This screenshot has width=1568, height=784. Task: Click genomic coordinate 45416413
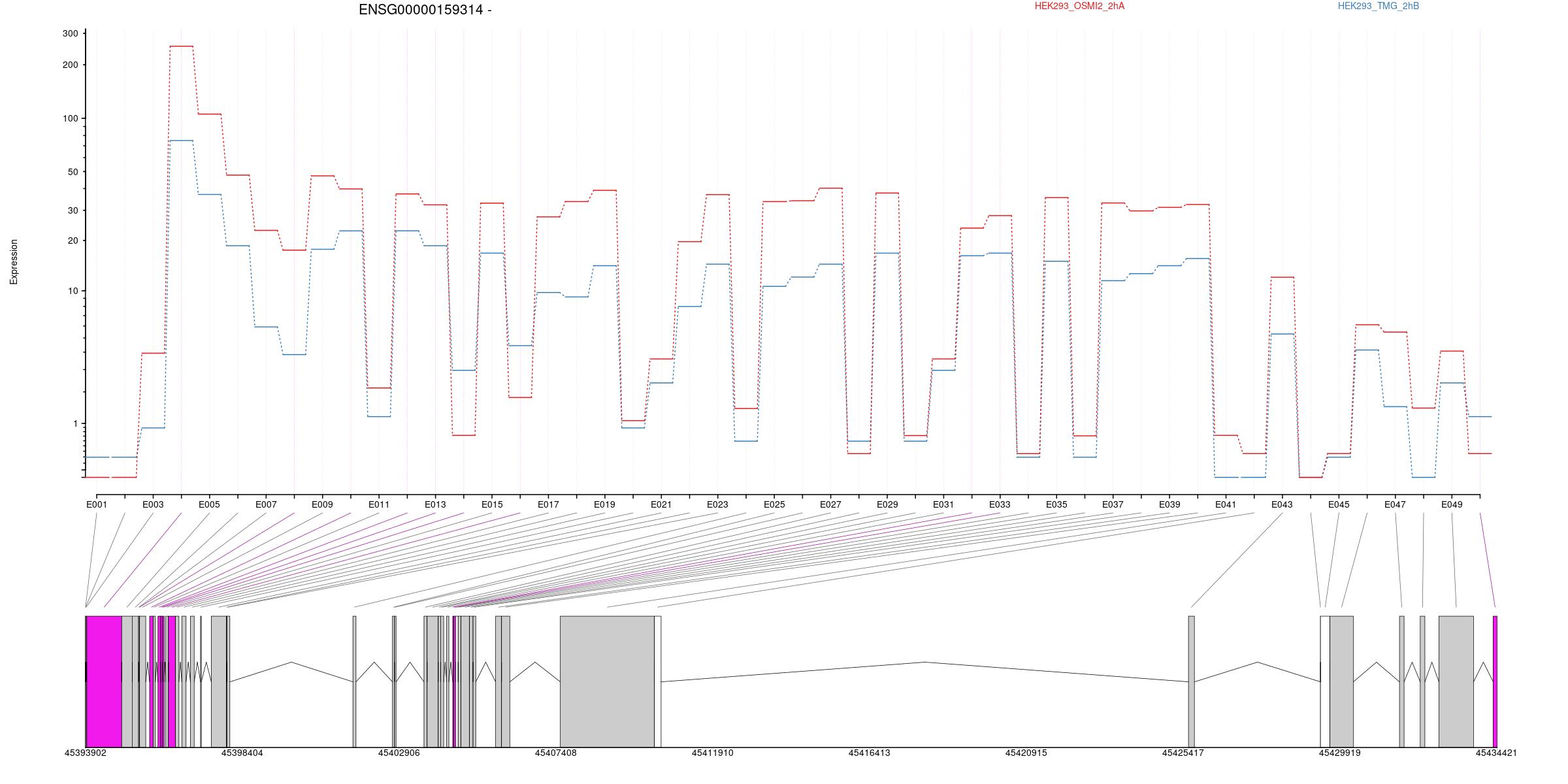pyautogui.click(x=870, y=753)
